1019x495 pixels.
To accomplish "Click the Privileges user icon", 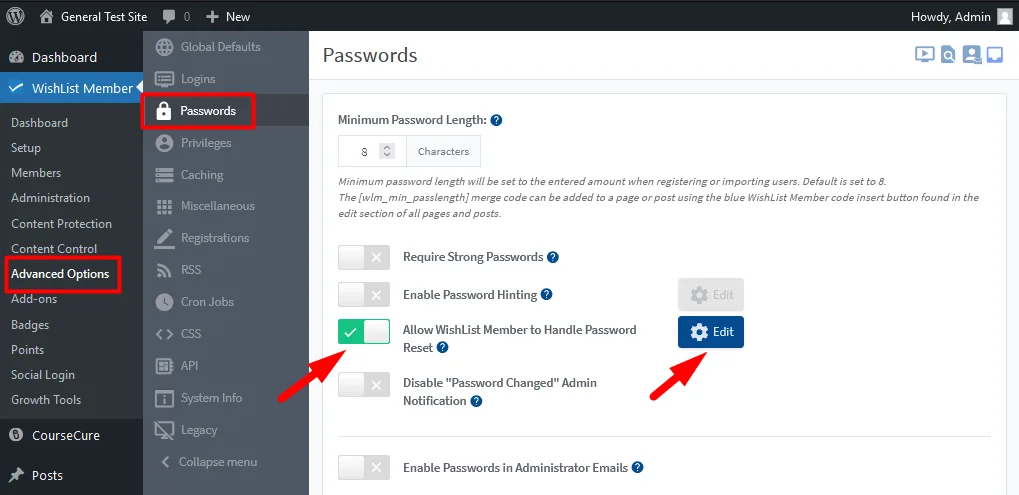I will [164, 143].
